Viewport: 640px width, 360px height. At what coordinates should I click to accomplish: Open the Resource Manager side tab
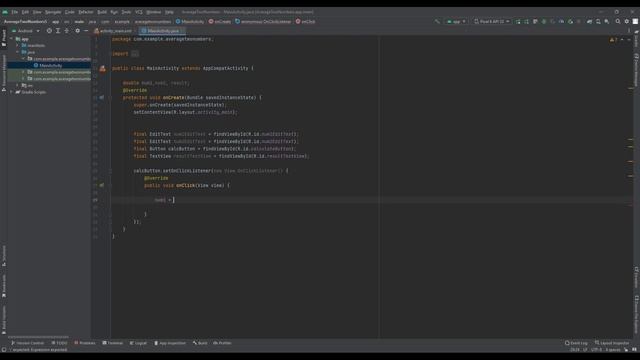[x=4, y=73]
